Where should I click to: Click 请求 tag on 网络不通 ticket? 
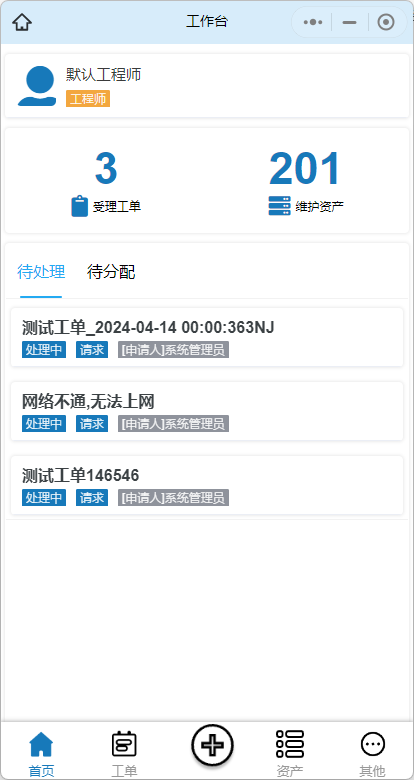(92, 424)
